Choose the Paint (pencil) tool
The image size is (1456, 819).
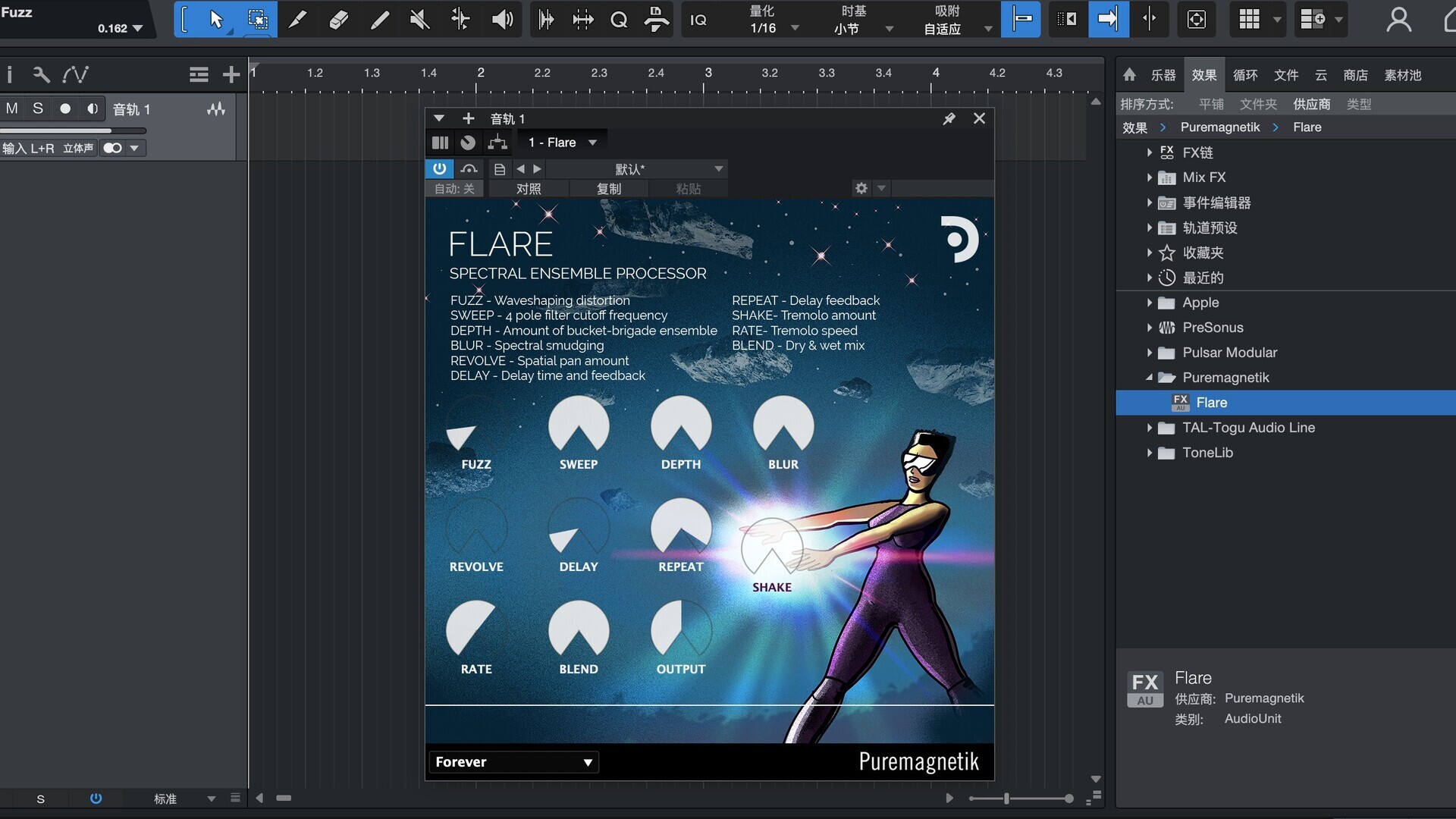pos(379,19)
